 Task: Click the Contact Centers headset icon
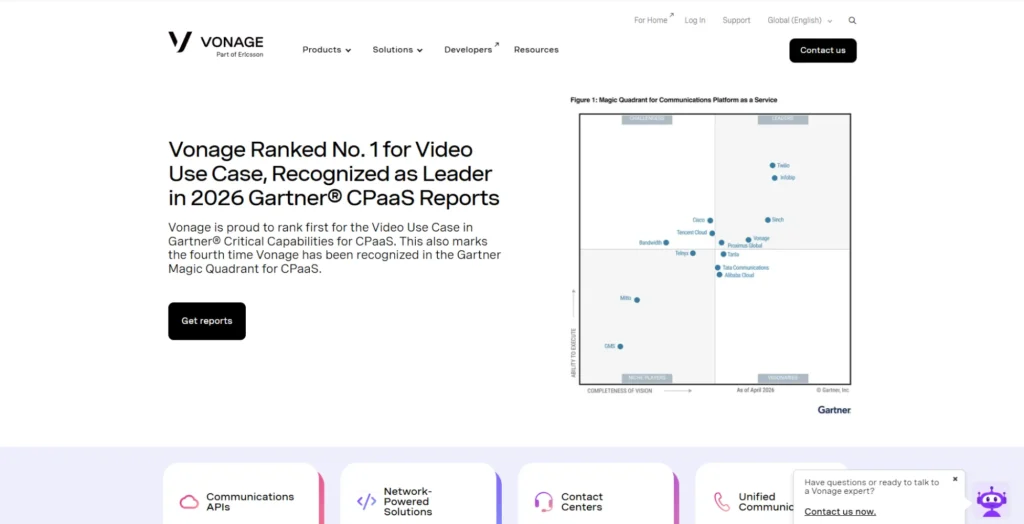point(543,502)
